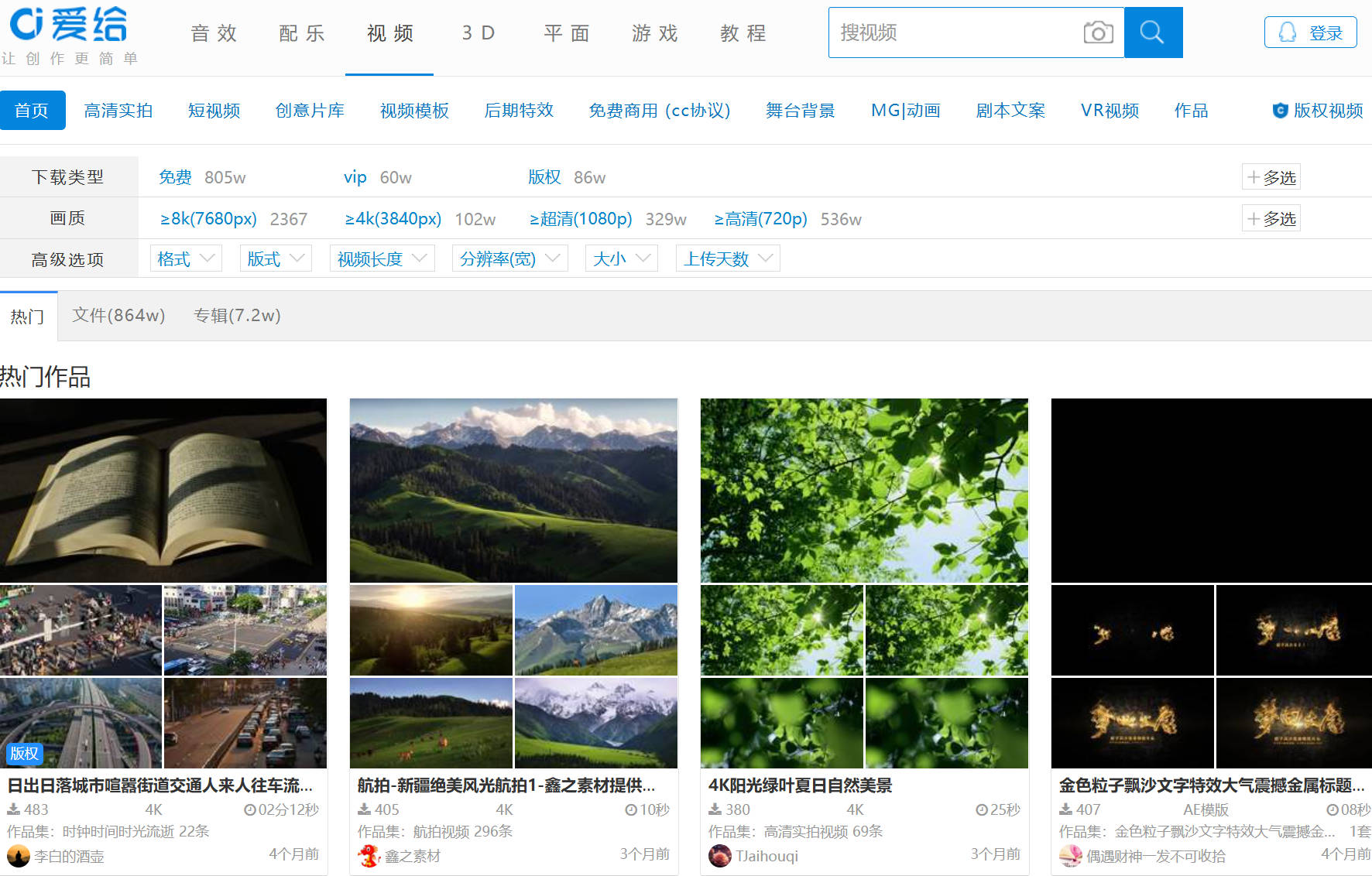Open the 配乐 top menu item

pos(302,33)
